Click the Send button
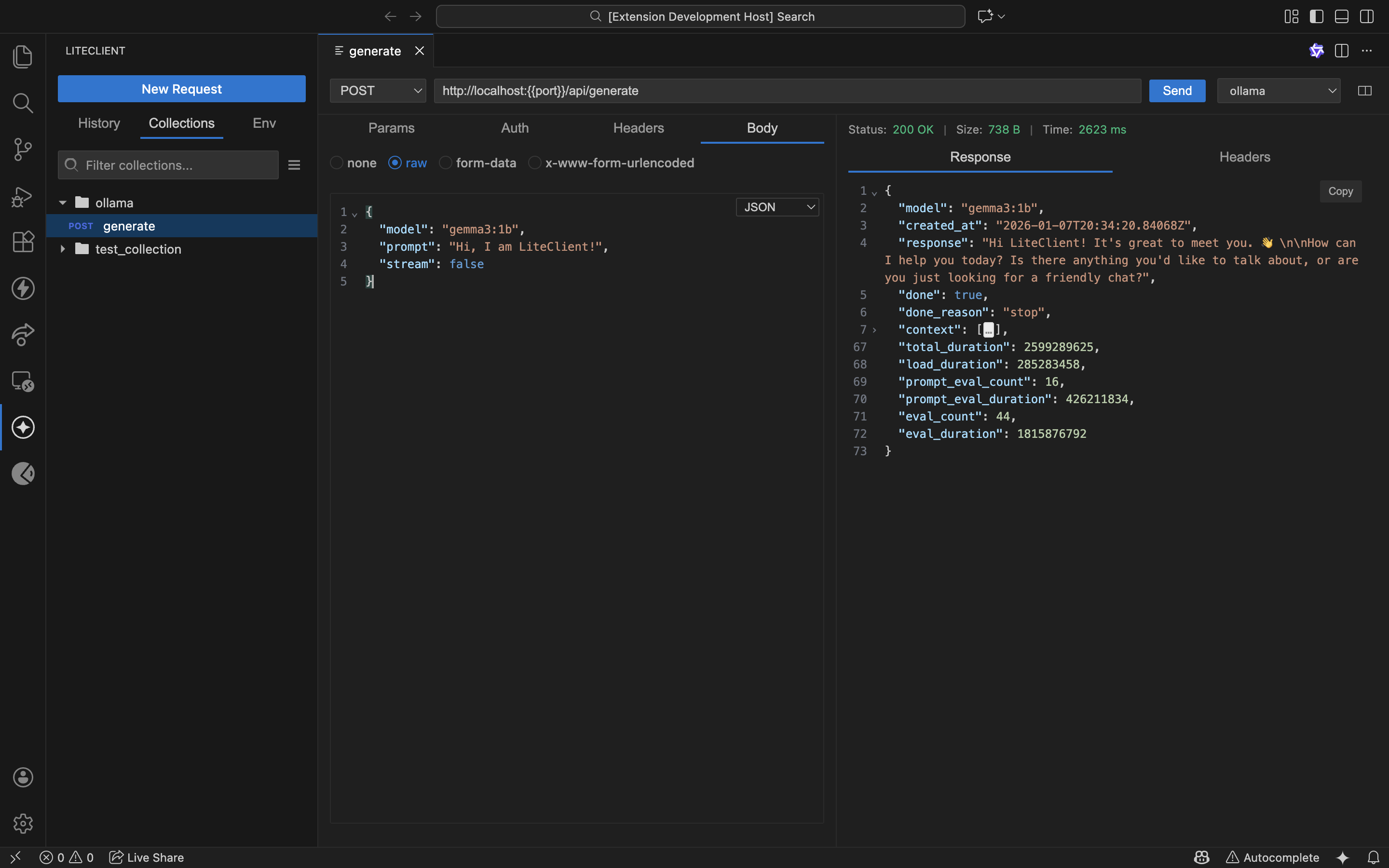1389x868 pixels. 1177,91
